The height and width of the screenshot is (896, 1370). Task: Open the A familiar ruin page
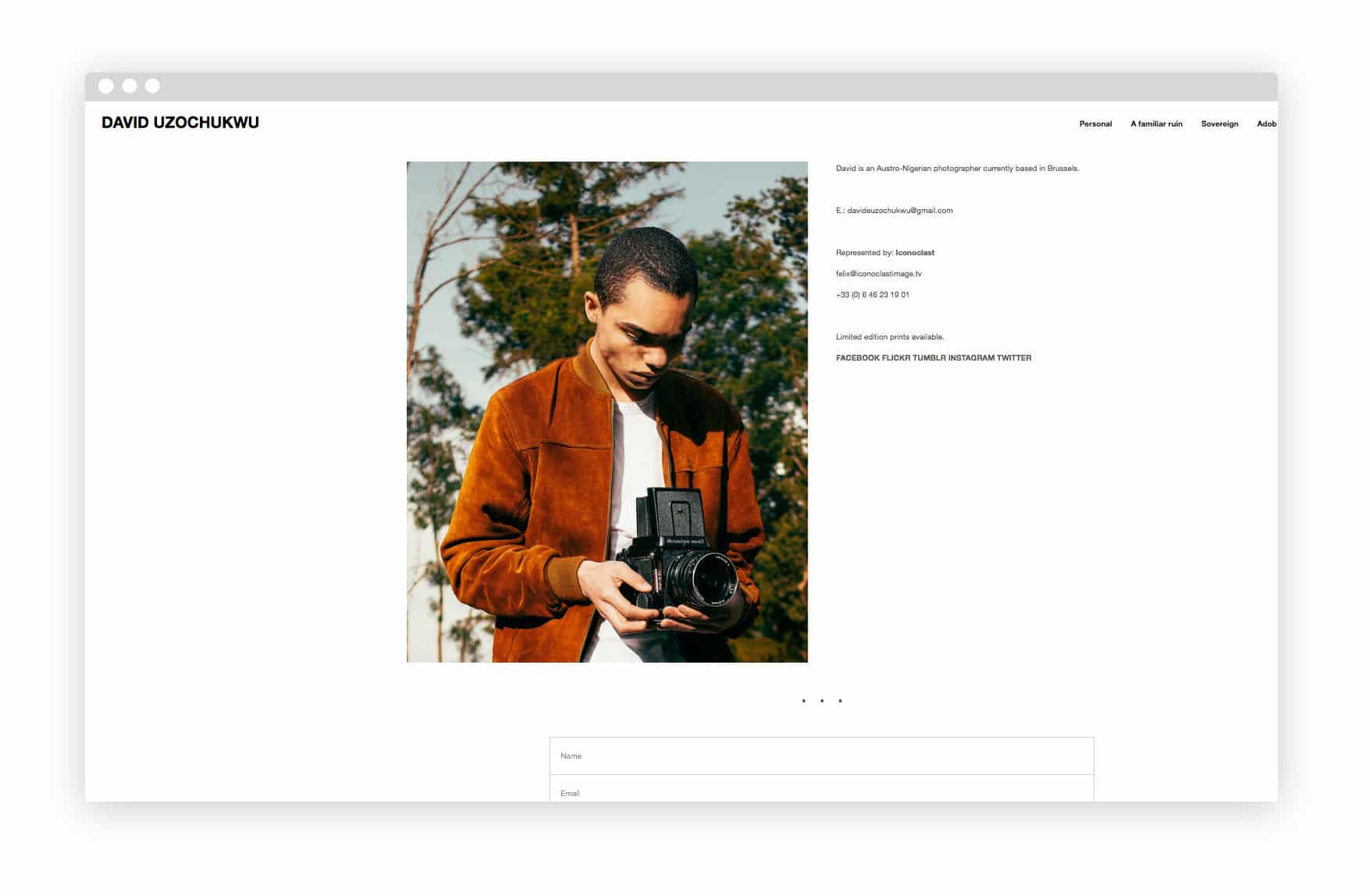[x=1156, y=124]
